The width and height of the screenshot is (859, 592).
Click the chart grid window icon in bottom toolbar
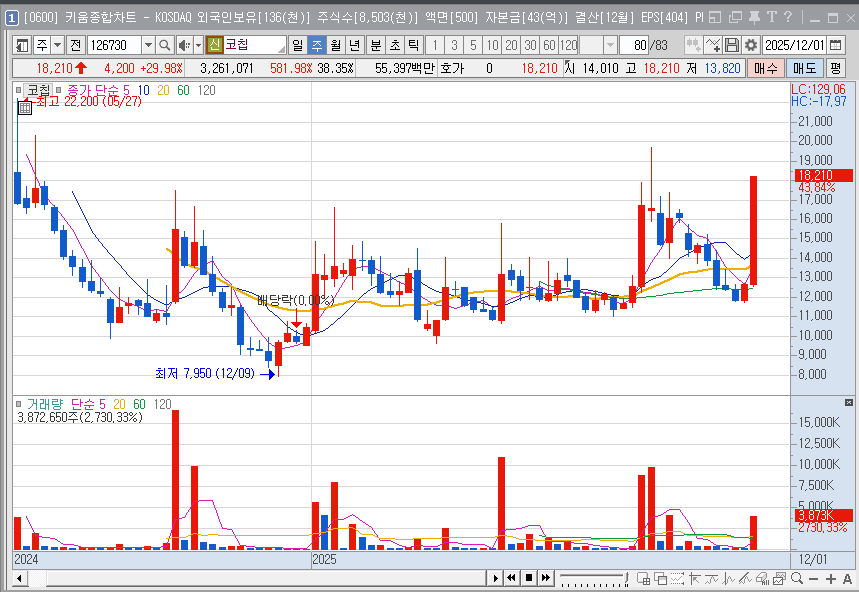644,578
